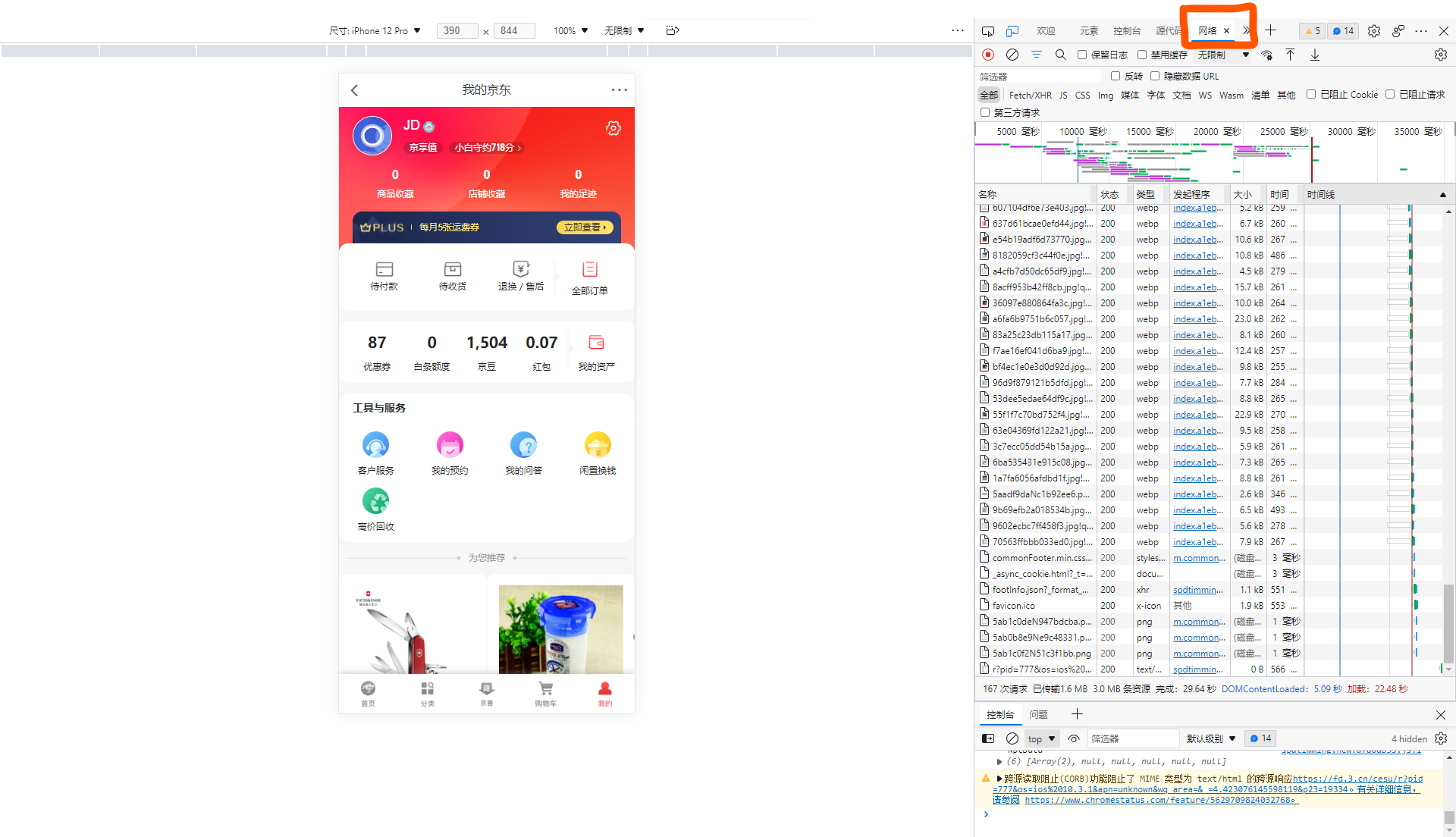
Task: Enable 禁用缓存 checkbox
Action: 1142,55
